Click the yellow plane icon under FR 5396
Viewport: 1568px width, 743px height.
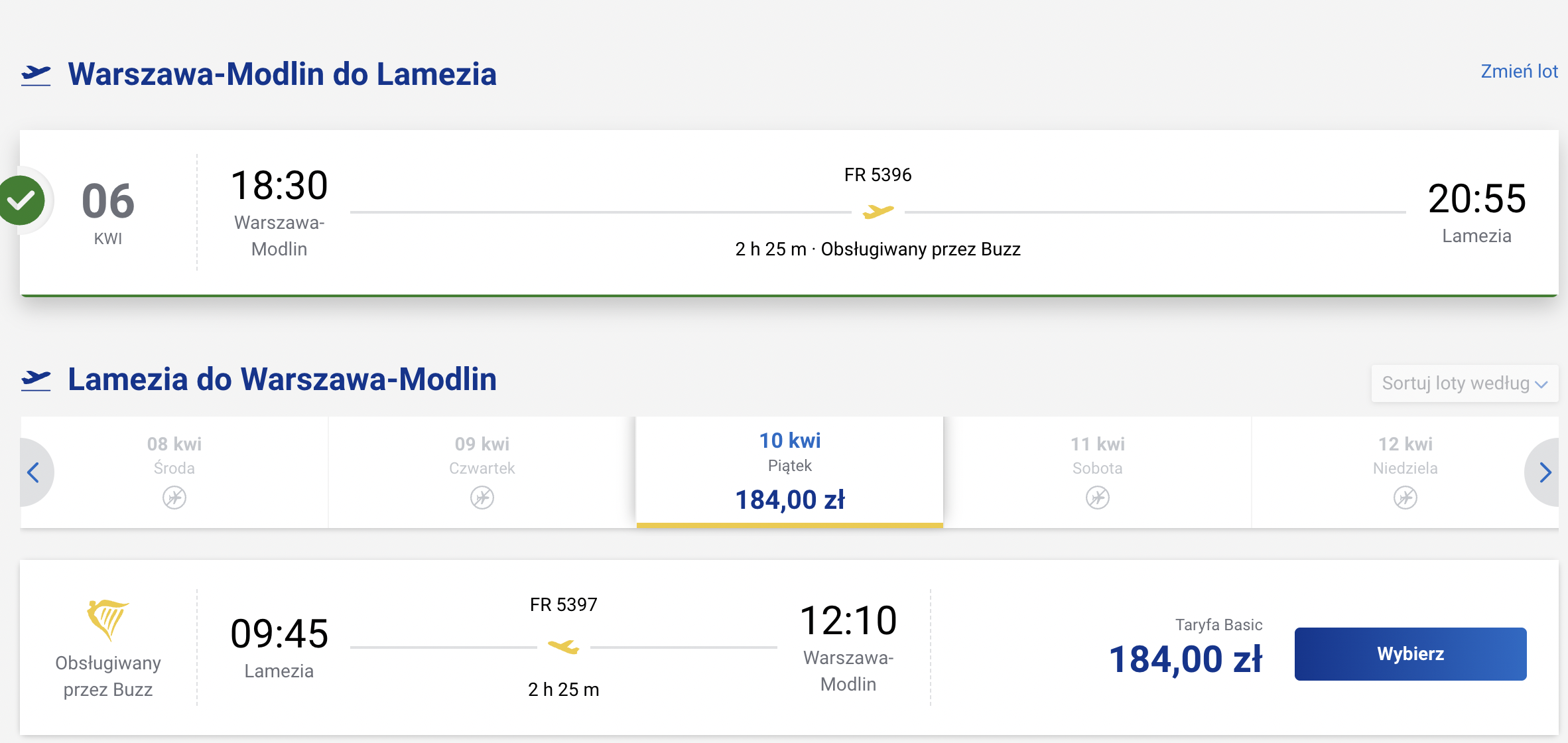(x=878, y=212)
